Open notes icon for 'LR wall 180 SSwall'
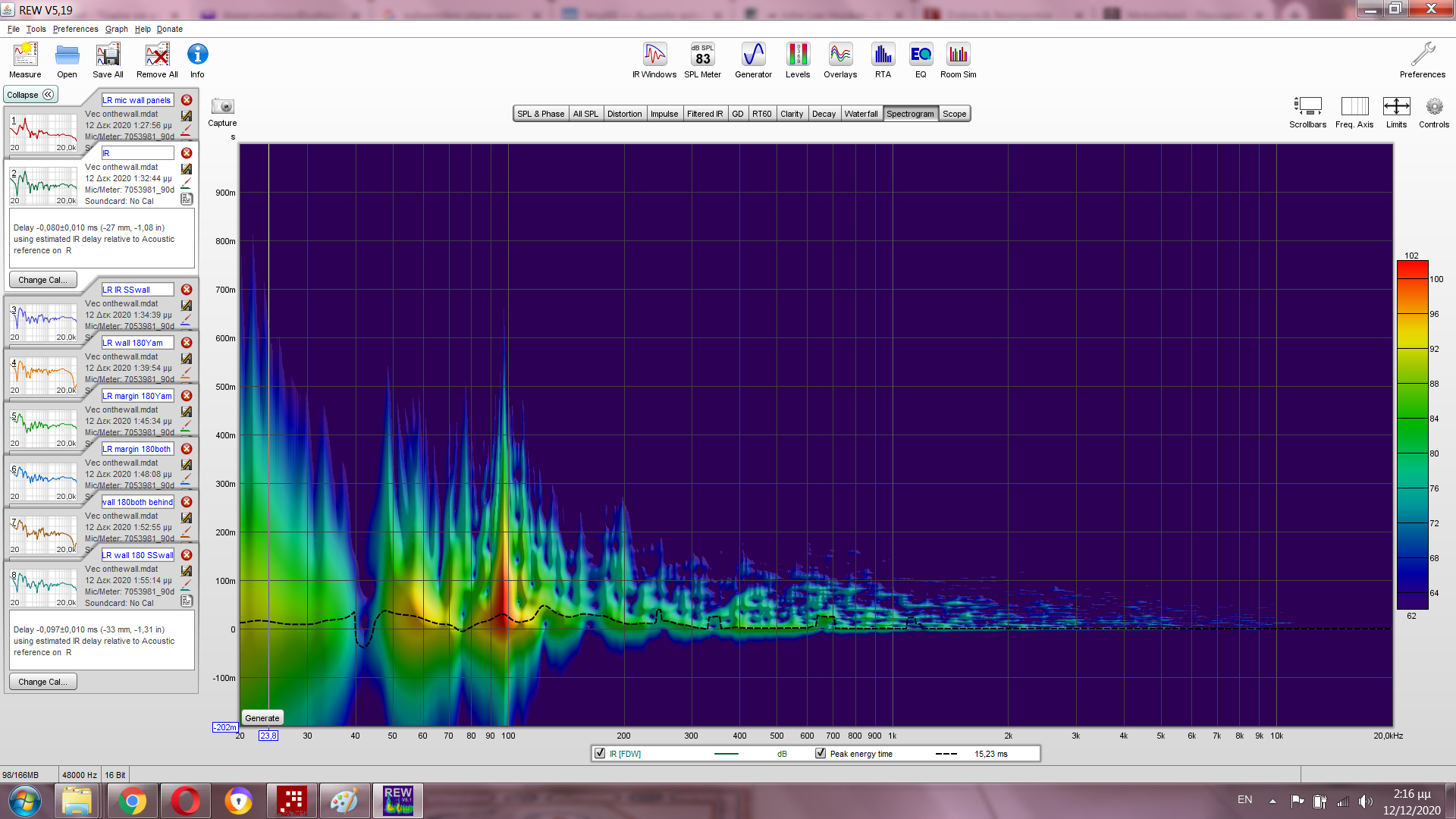The width and height of the screenshot is (1456, 819). [187, 601]
